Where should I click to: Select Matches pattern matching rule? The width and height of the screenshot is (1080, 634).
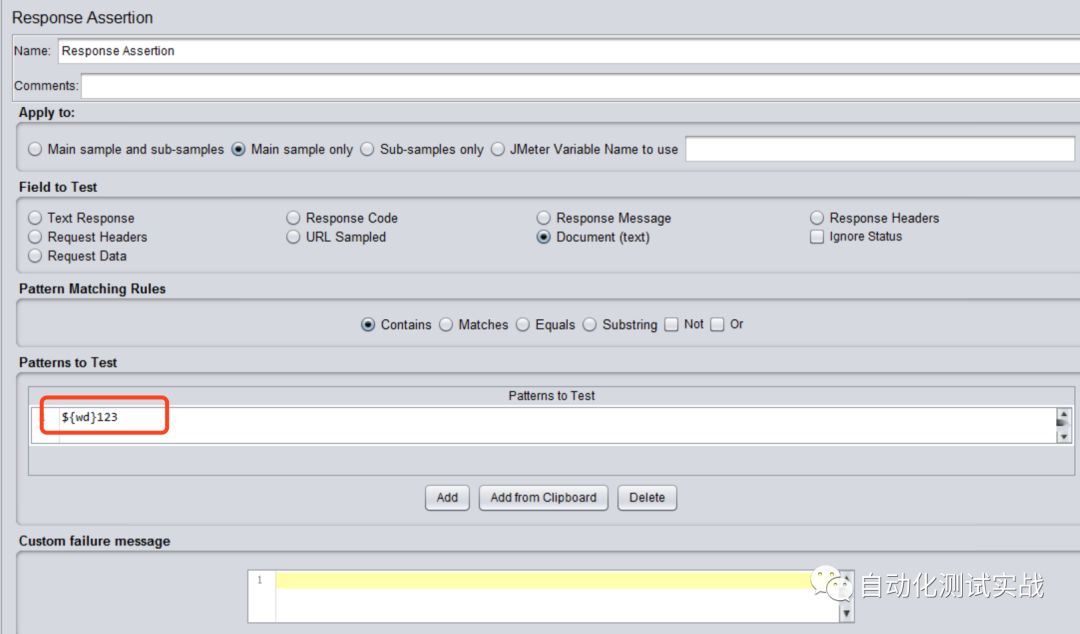point(446,325)
